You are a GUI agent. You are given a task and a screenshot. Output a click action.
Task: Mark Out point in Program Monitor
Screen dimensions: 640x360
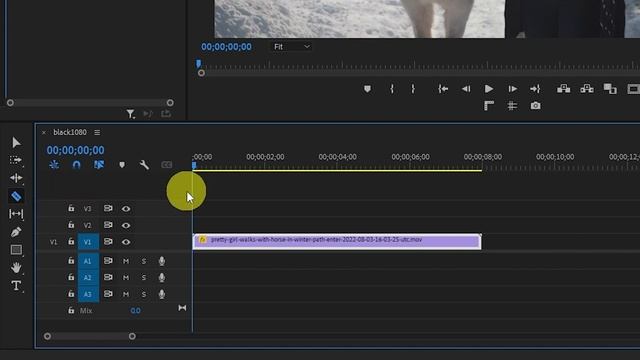click(413, 89)
